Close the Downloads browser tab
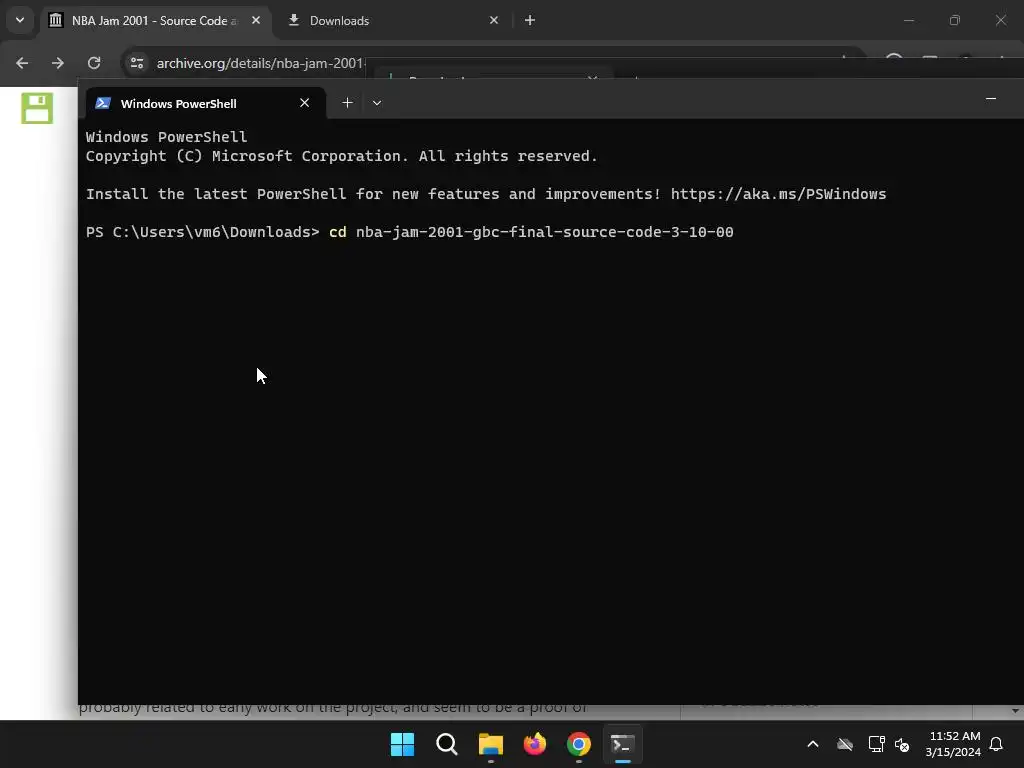1024x768 pixels. click(x=494, y=21)
